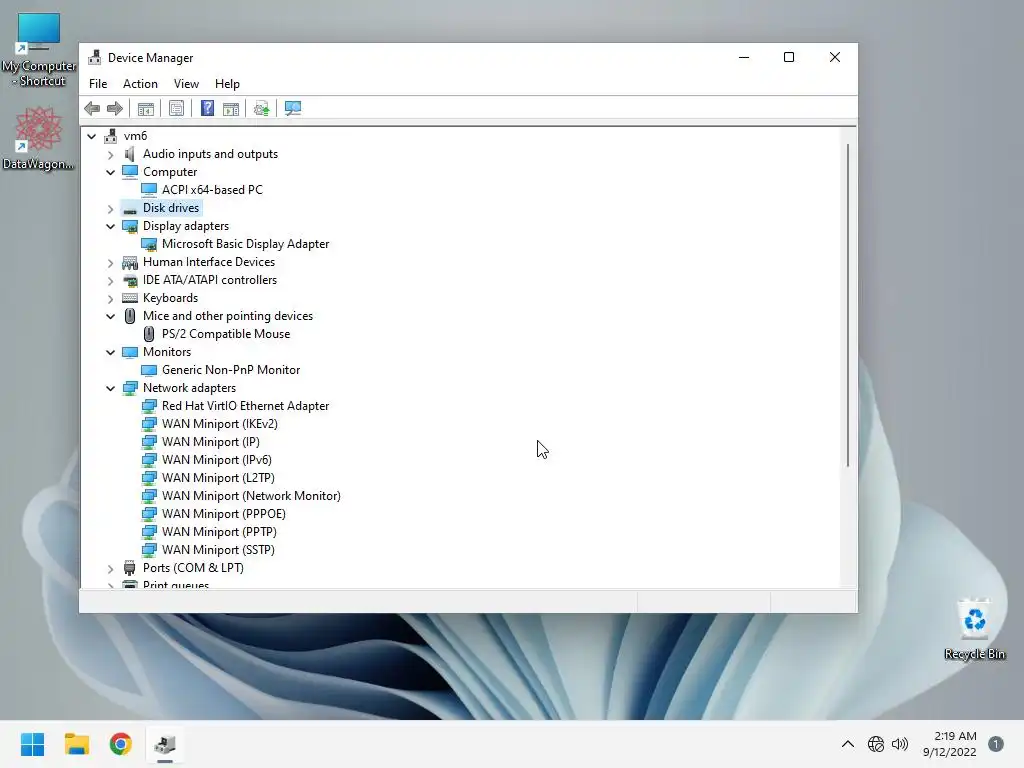Select WAN Miniport (SSTP)
Viewport: 1024px width, 768px height.
pos(218,550)
